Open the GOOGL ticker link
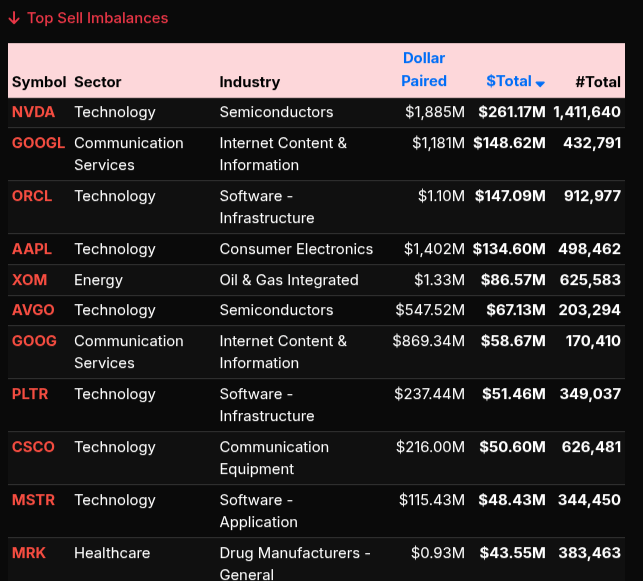Screen dimensions: 643x581 38,143
